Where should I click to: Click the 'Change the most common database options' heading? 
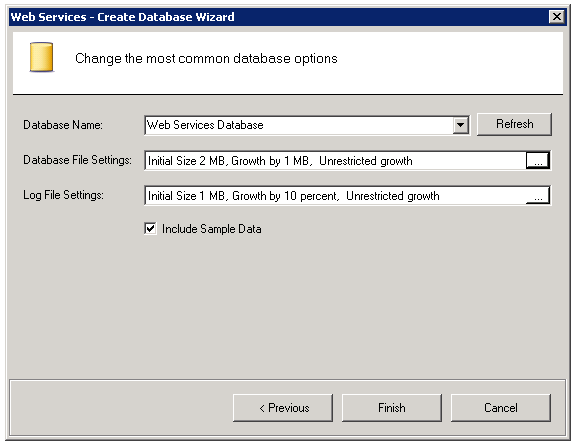click(x=206, y=59)
